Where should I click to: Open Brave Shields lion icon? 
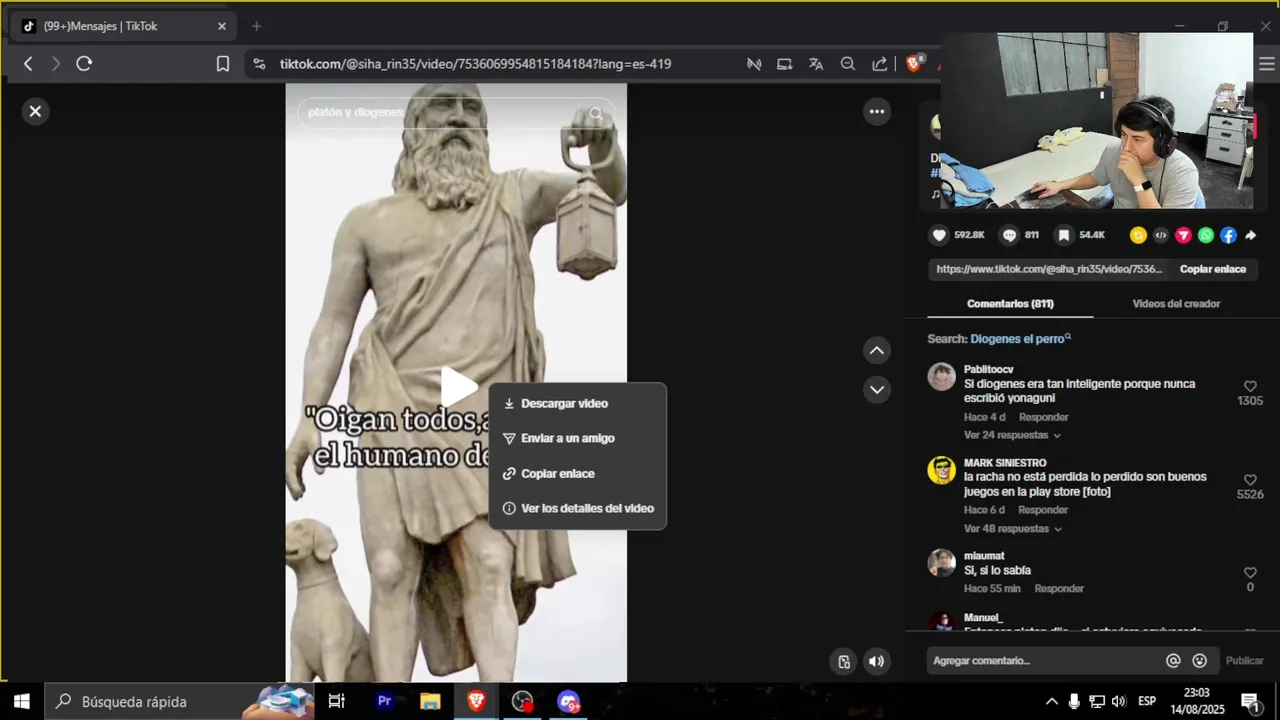[x=913, y=64]
